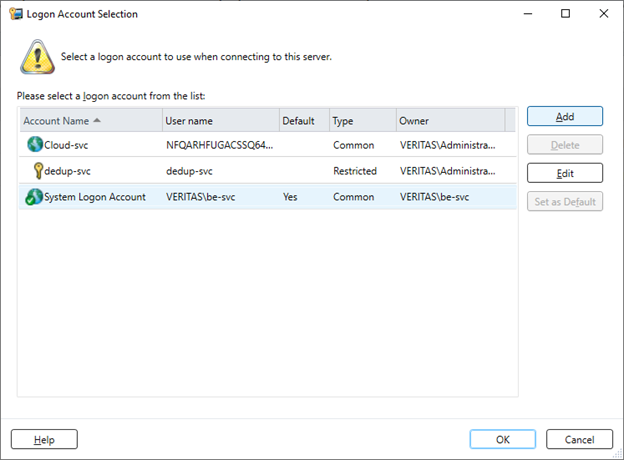Add a new logon account
This screenshot has height=460, width=624.
[565, 117]
